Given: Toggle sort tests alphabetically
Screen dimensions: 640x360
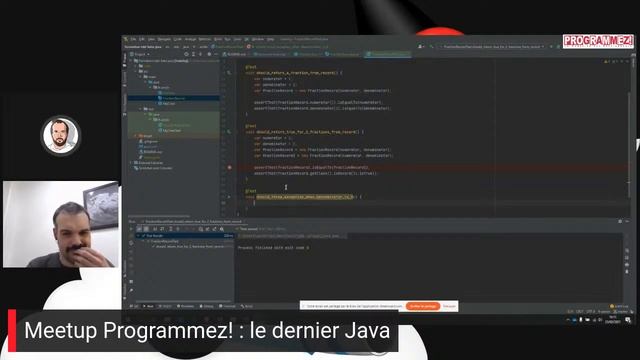Looking at the screenshot, I should 155,229.
